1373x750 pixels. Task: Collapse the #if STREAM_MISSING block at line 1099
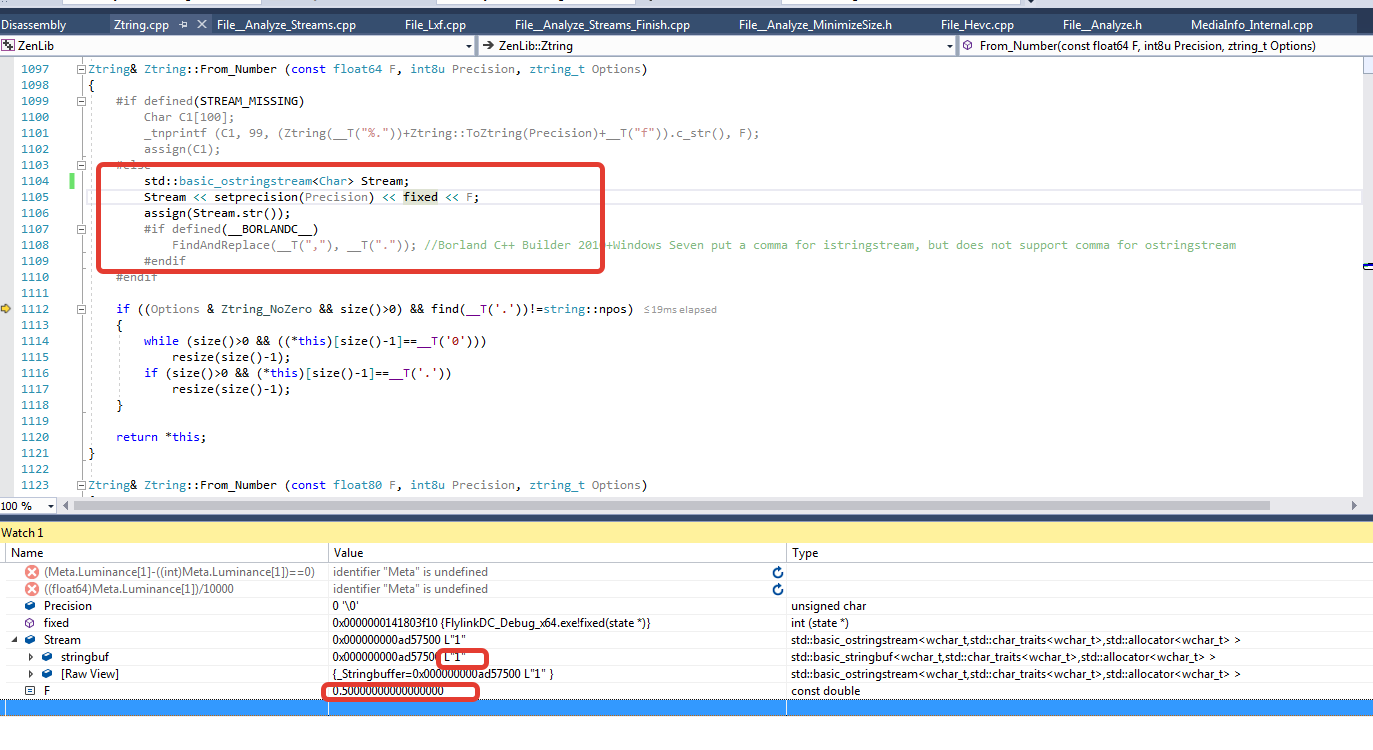[80, 101]
